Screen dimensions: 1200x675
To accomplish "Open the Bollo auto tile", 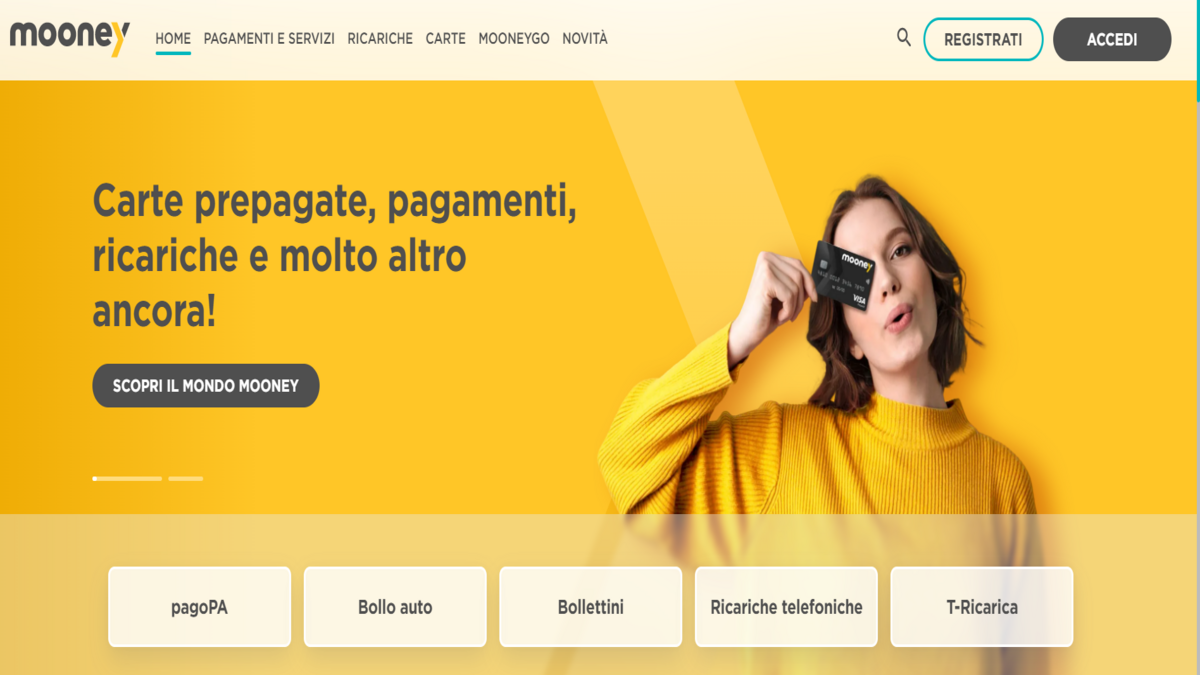I will pos(395,607).
